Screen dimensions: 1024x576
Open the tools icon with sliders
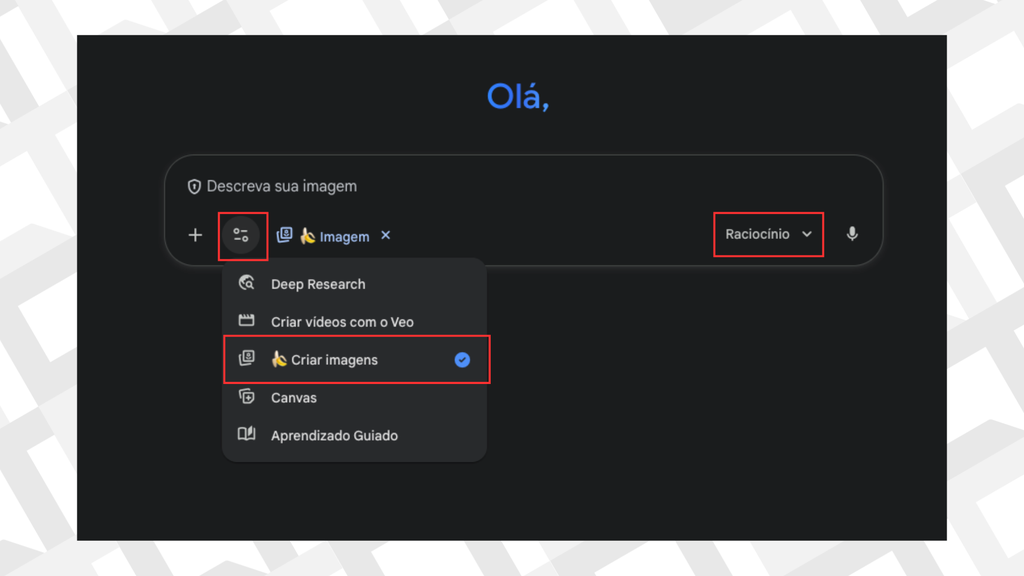[241, 235]
